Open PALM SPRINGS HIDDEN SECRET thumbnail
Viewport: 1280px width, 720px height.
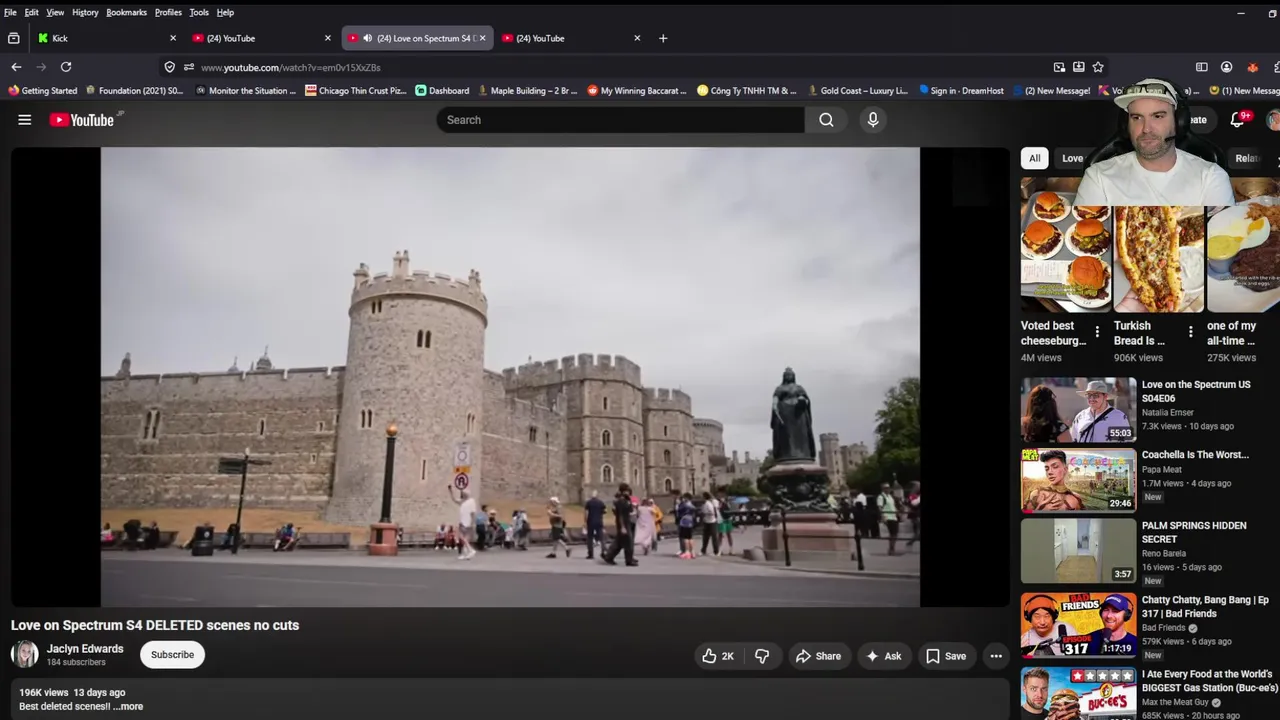coord(1078,551)
